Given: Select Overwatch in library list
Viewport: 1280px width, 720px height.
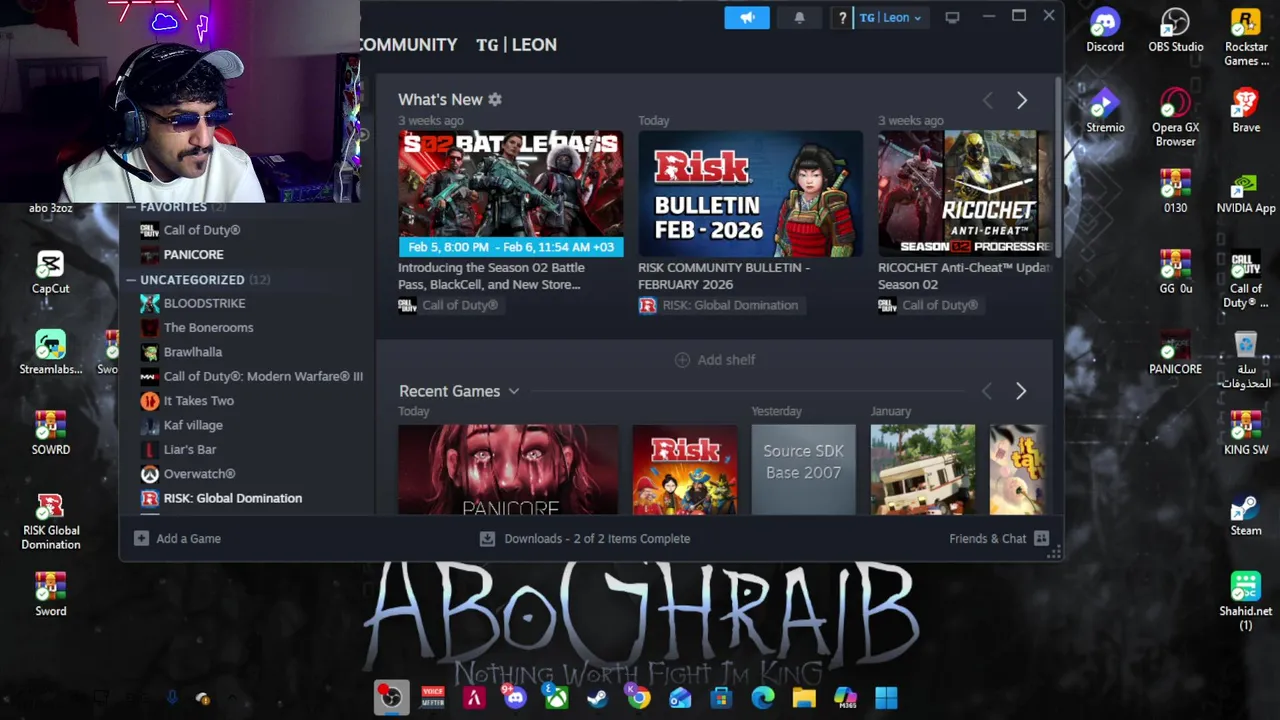Looking at the screenshot, I should 199,474.
